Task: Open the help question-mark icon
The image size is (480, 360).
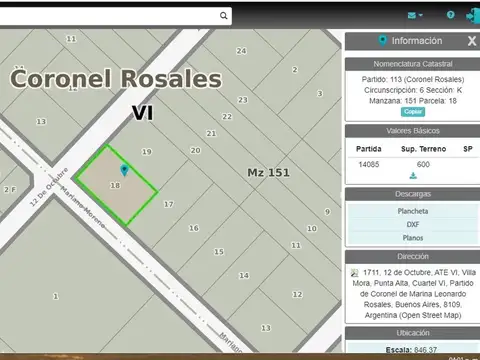Action: point(450,15)
